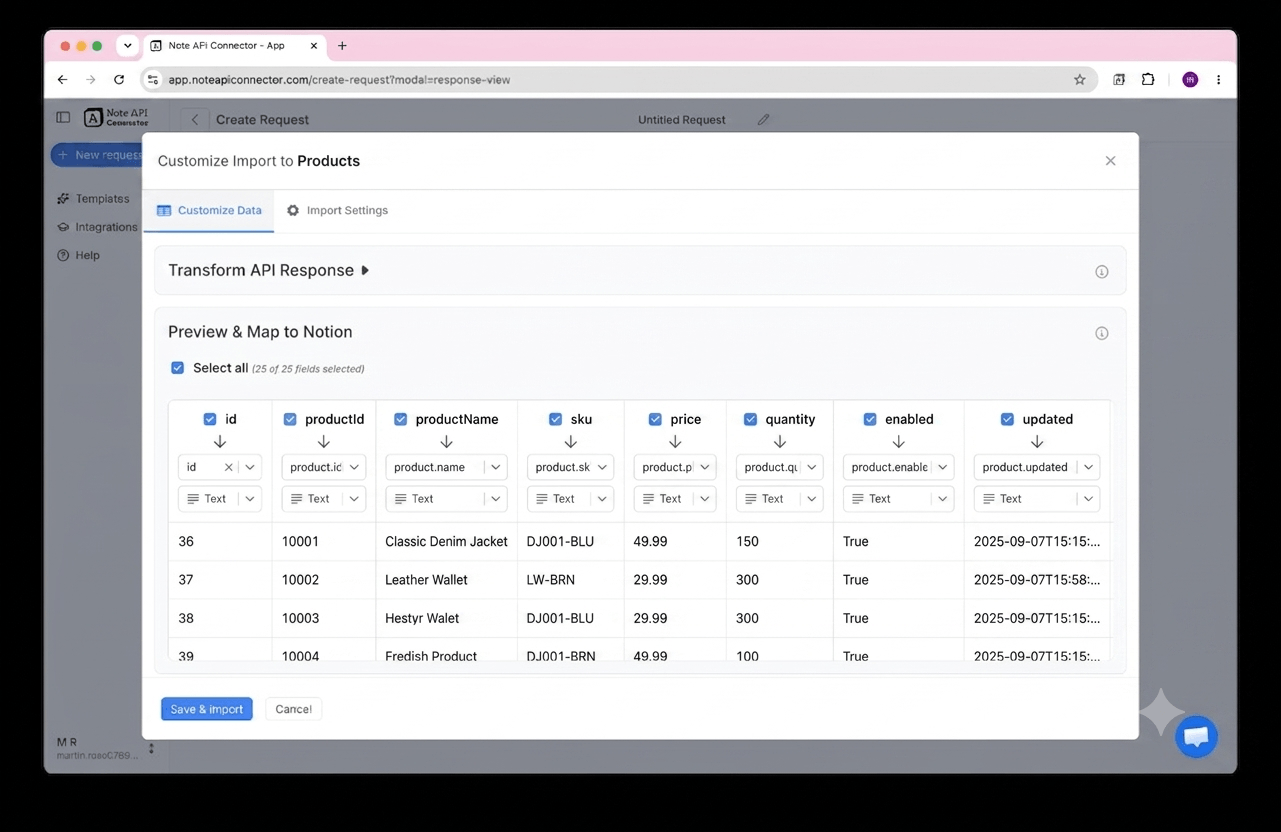Click the Help question mark icon
This screenshot has width=1281, height=832.
tap(63, 255)
